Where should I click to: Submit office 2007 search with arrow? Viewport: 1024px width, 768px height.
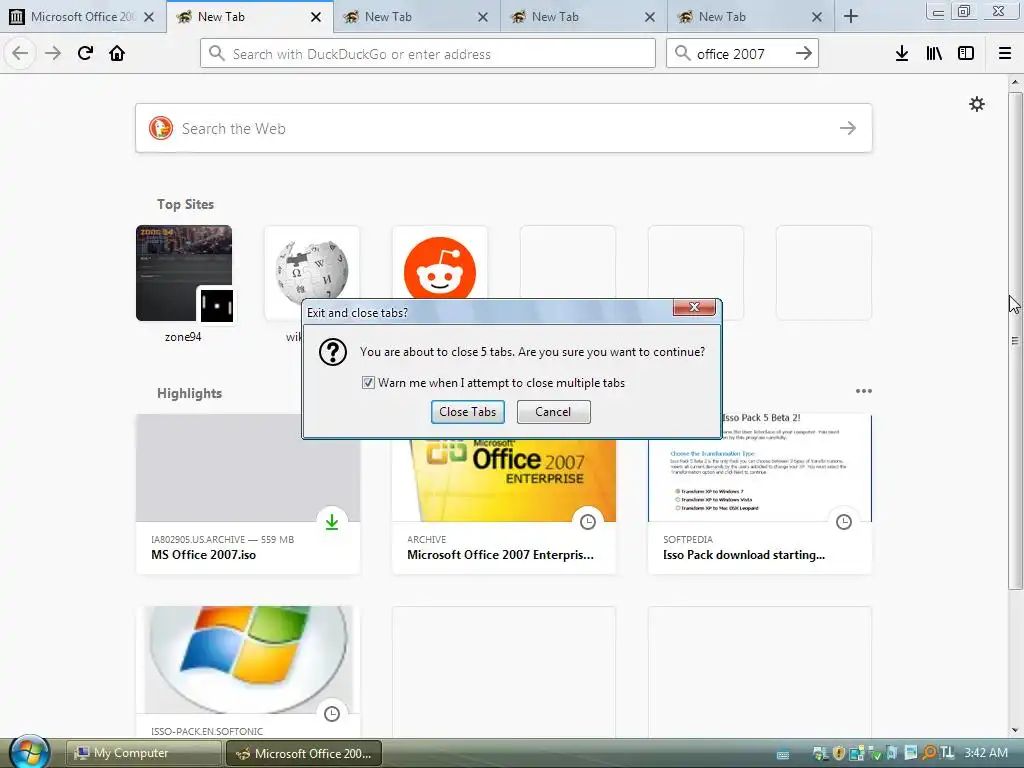[804, 54]
